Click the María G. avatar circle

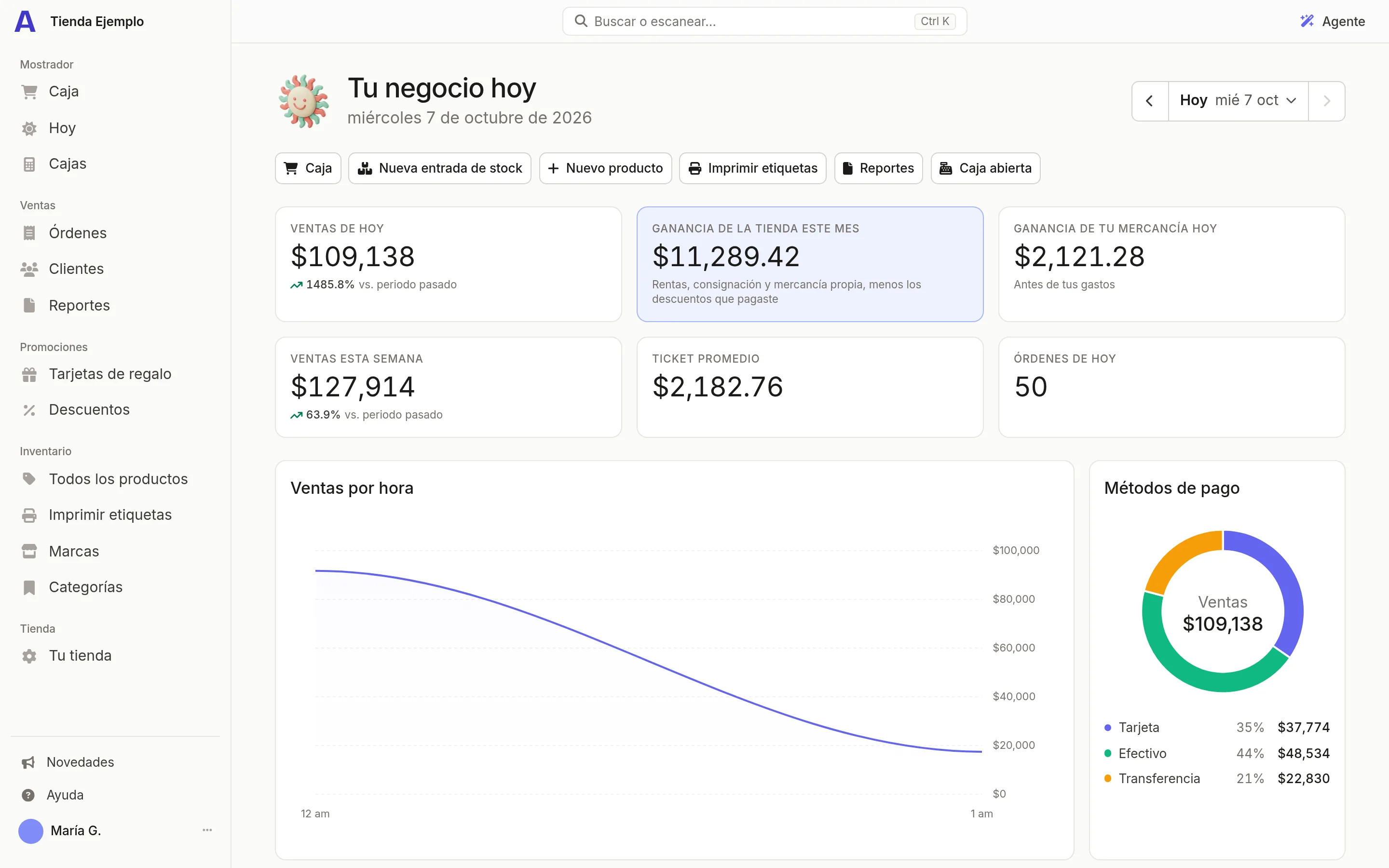(31, 831)
